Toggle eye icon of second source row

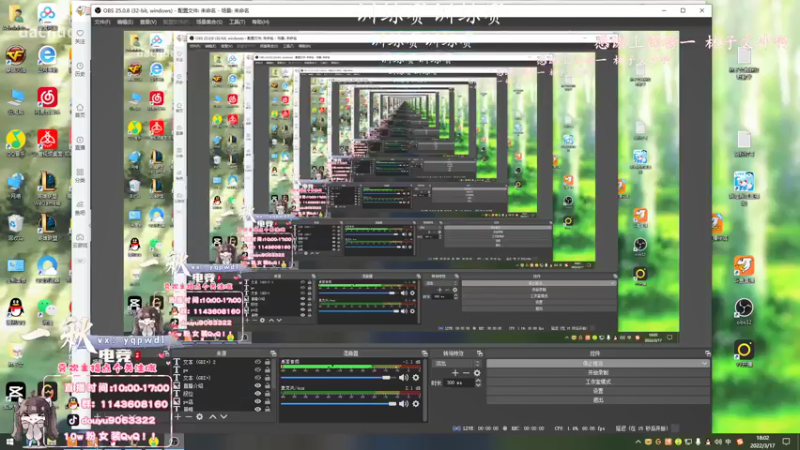tap(258, 370)
